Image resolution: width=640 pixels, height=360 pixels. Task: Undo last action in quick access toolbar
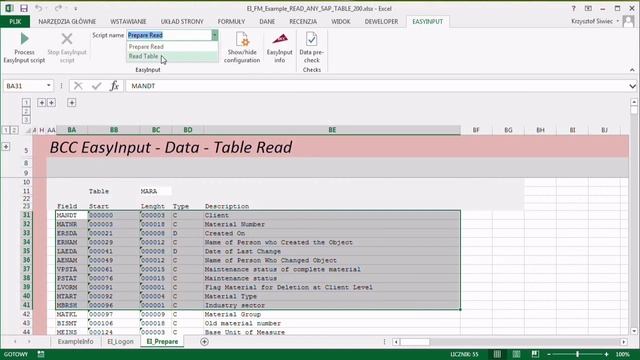(38, 8)
